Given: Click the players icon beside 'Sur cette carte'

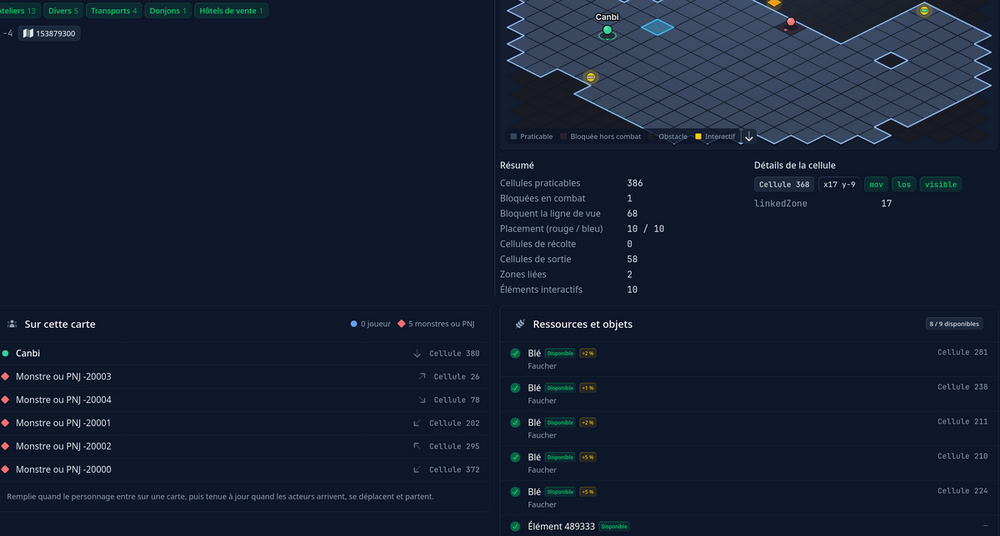Looking at the screenshot, I should [x=12, y=324].
